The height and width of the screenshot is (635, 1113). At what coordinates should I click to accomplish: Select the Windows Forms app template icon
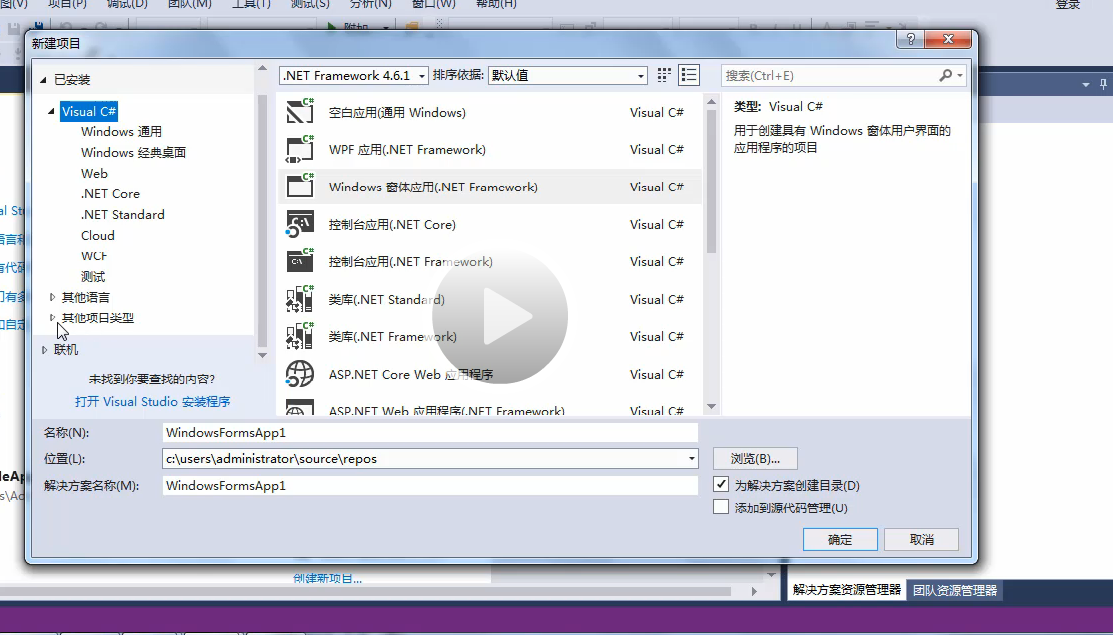pyautogui.click(x=300, y=187)
